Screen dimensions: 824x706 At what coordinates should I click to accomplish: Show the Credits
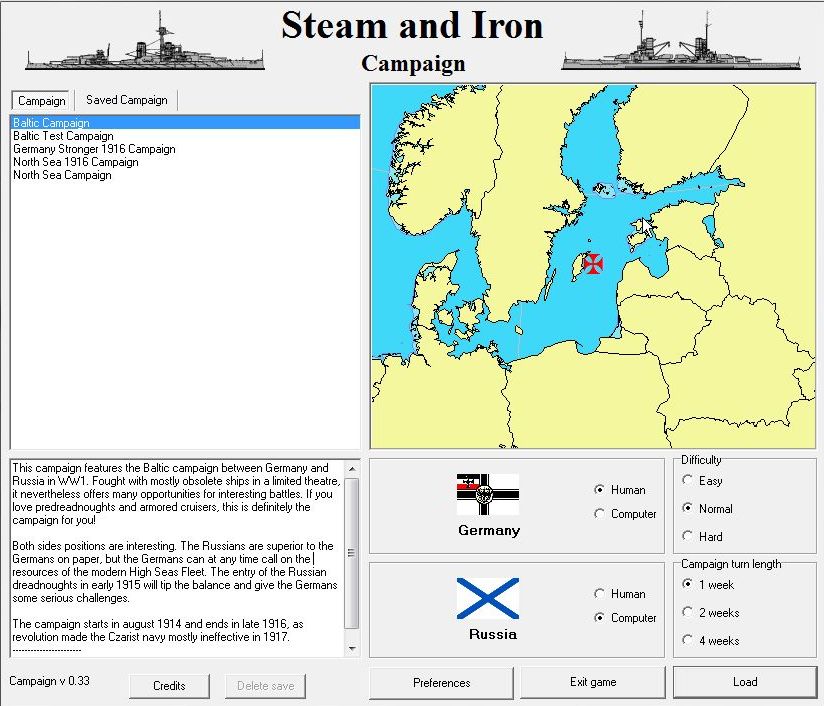pyautogui.click(x=169, y=686)
